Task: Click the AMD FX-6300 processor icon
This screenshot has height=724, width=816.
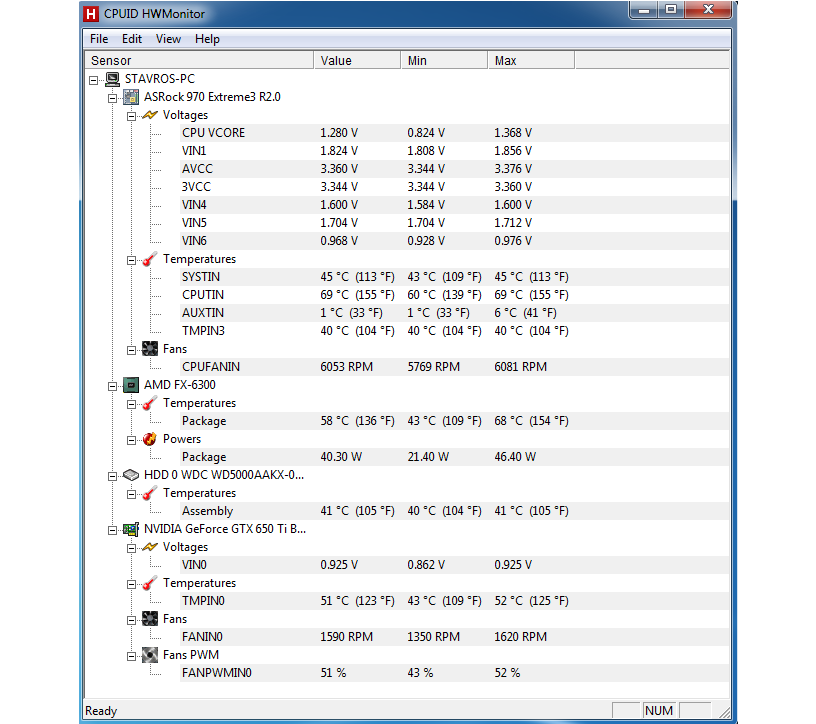Action: click(131, 385)
